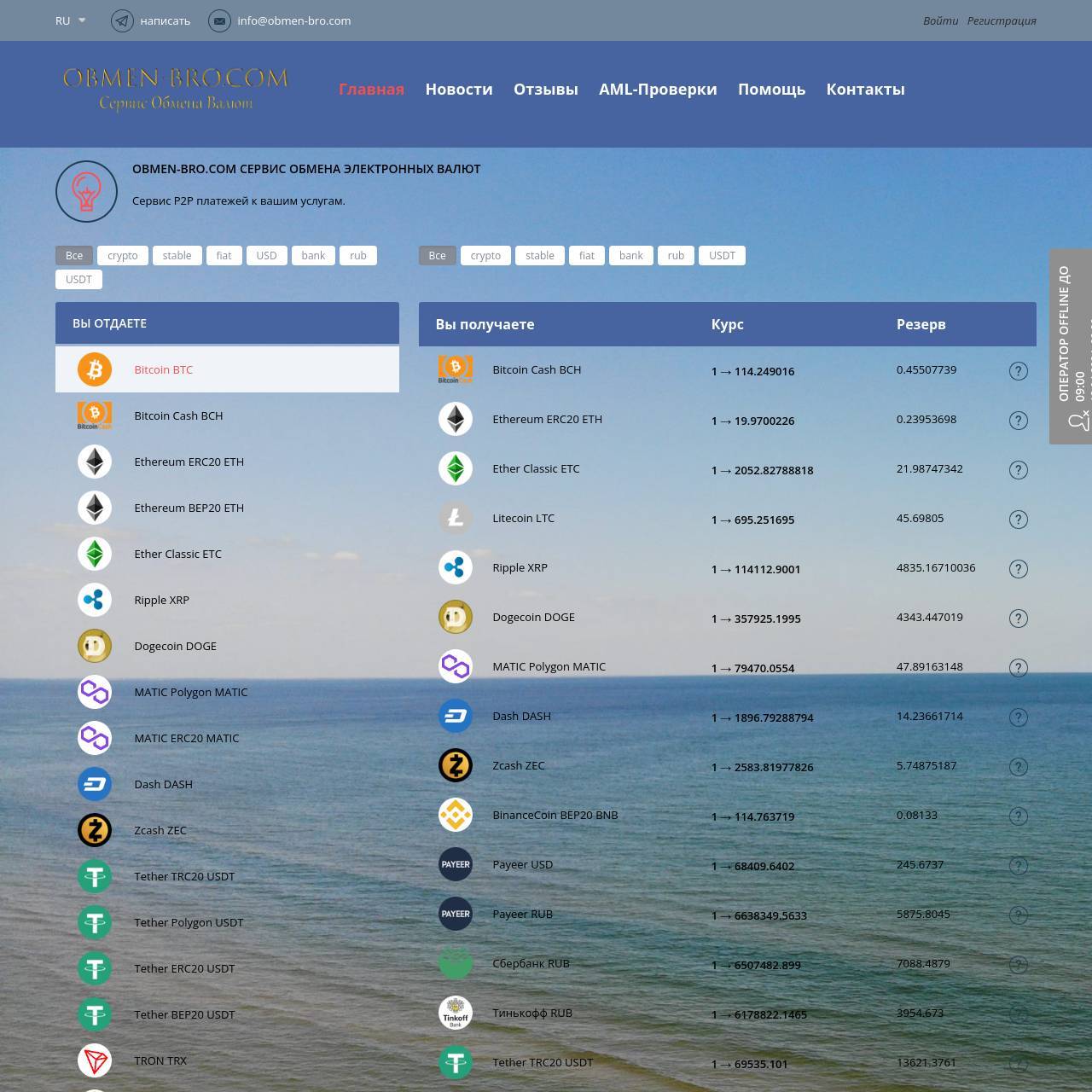This screenshot has width=1092, height=1092.
Task: Choose Ethereum ERC20 ETH icon in give list
Action: pyautogui.click(x=95, y=462)
